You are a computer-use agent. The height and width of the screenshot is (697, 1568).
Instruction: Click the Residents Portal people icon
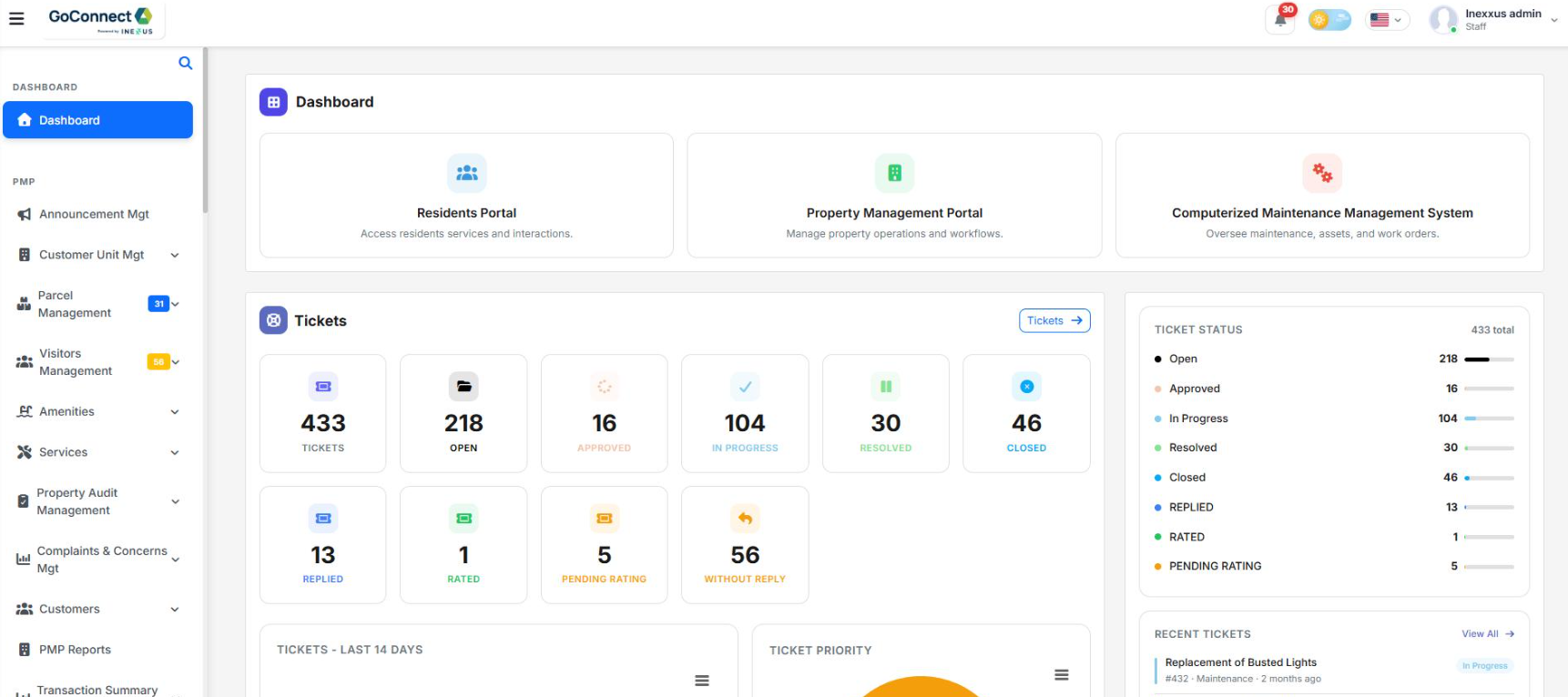466,173
